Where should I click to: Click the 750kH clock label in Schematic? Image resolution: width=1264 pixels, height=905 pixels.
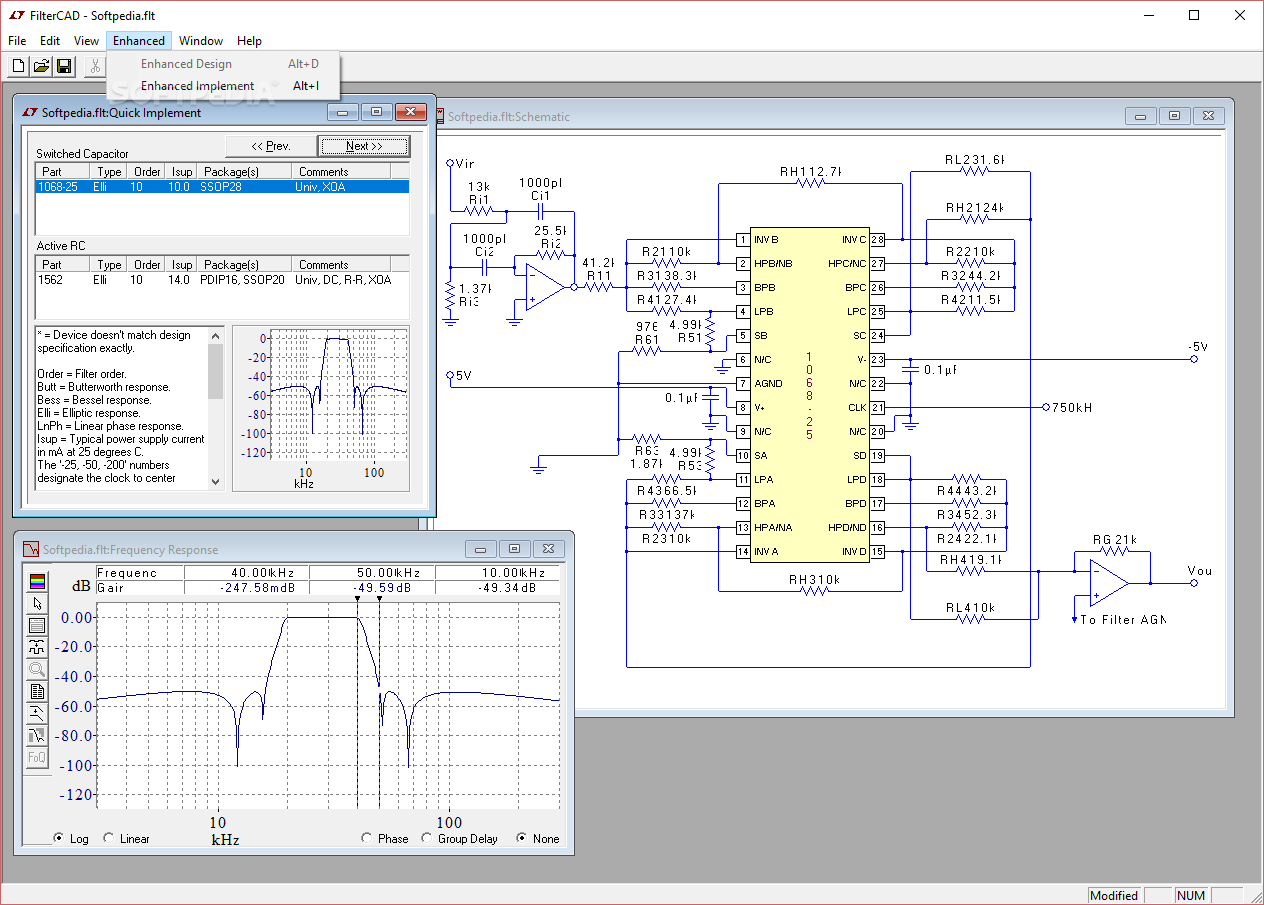1070,407
